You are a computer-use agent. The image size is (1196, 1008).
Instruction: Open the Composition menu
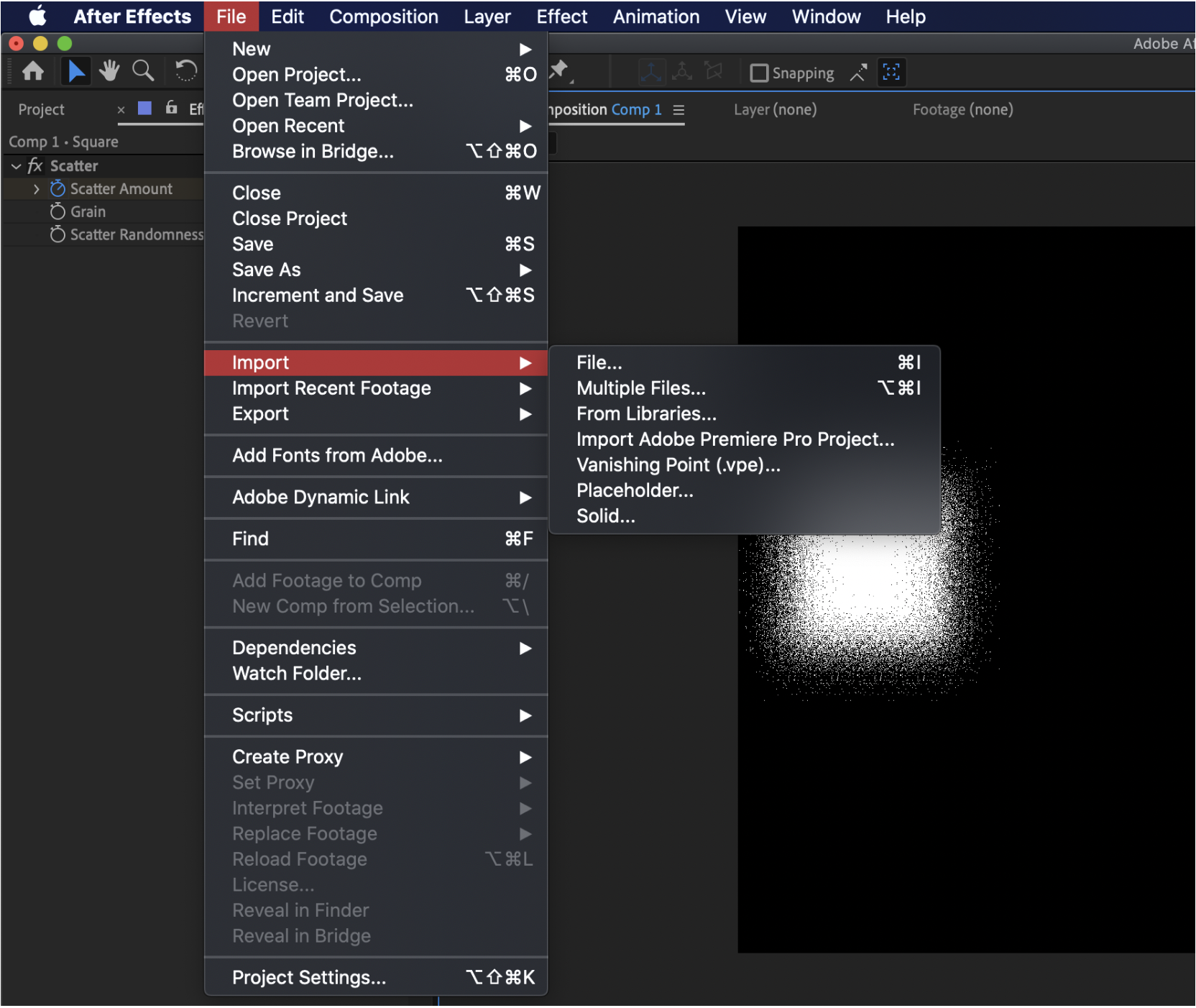tap(384, 16)
